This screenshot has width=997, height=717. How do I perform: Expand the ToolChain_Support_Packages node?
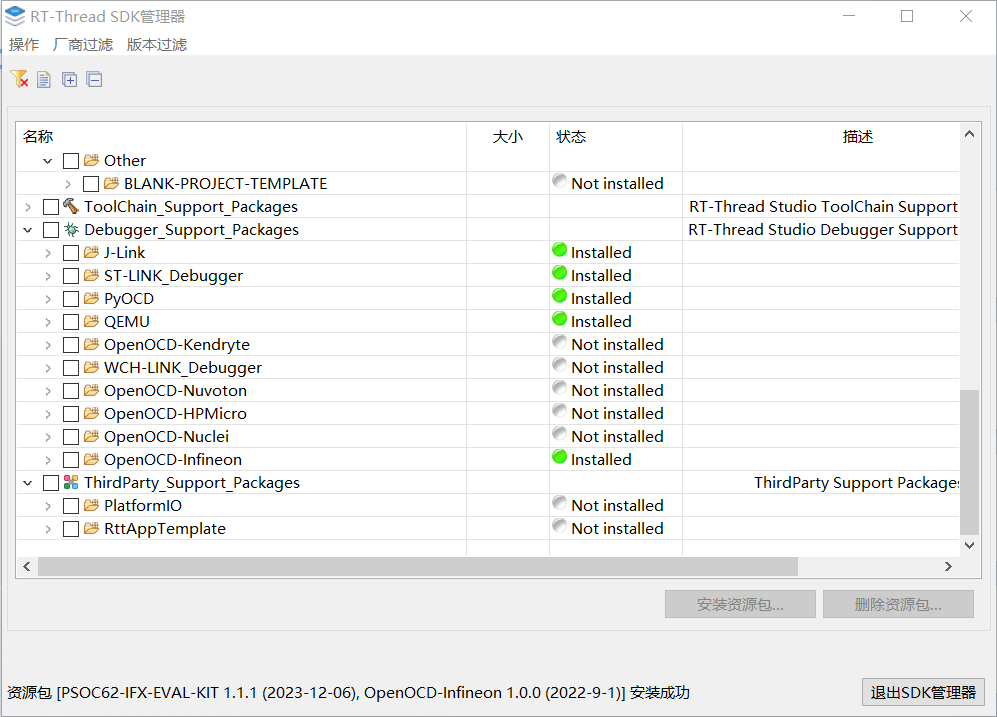click(x=27, y=207)
